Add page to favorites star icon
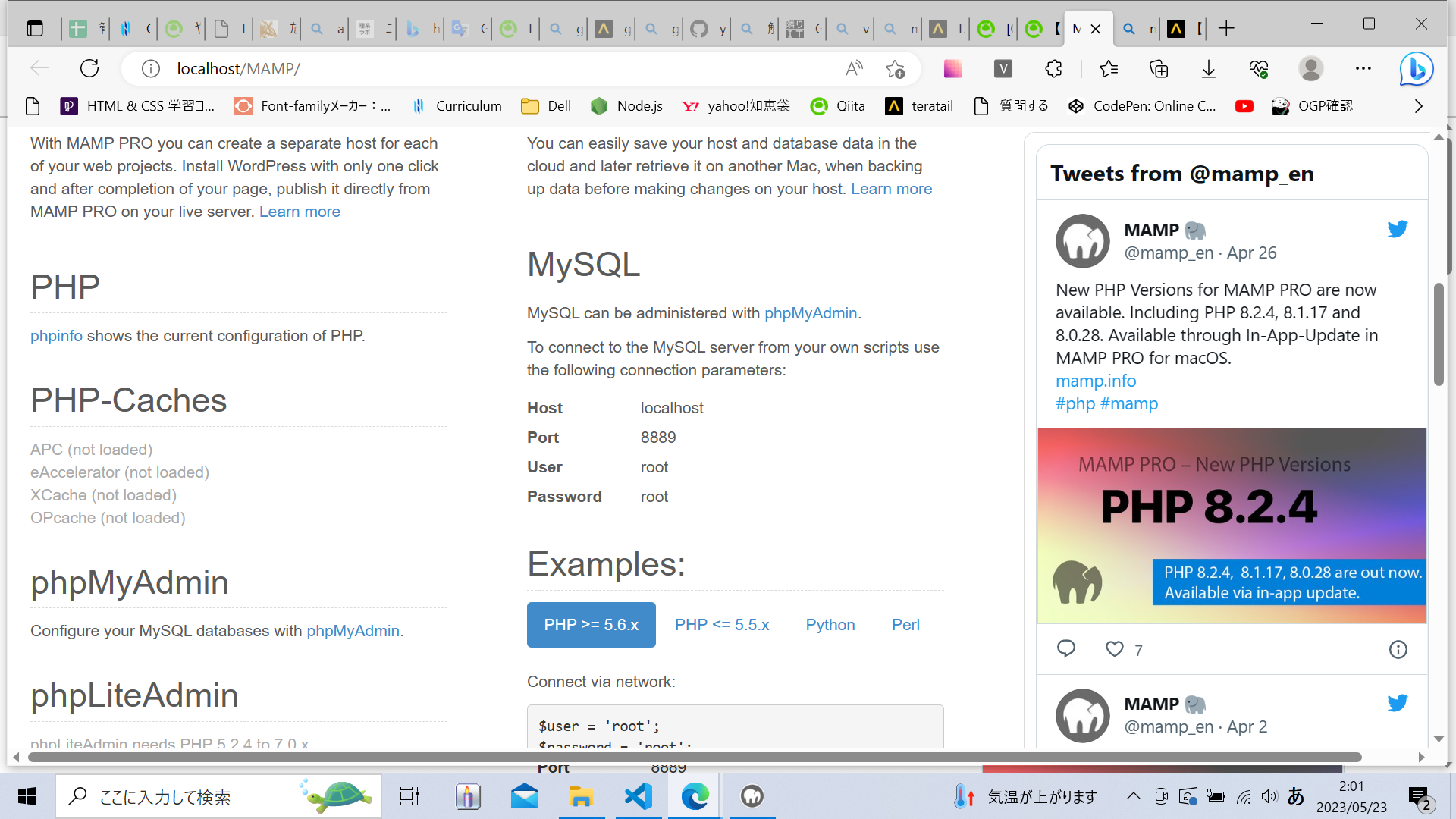1456x819 pixels. (895, 69)
